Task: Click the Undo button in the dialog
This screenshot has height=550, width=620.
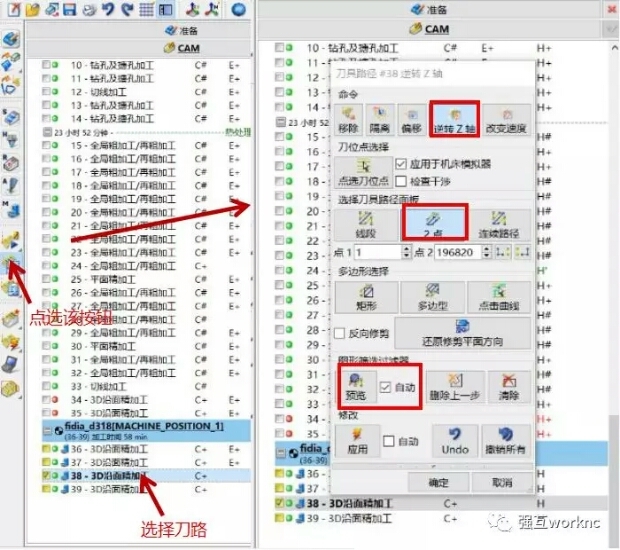Action: tap(455, 441)
